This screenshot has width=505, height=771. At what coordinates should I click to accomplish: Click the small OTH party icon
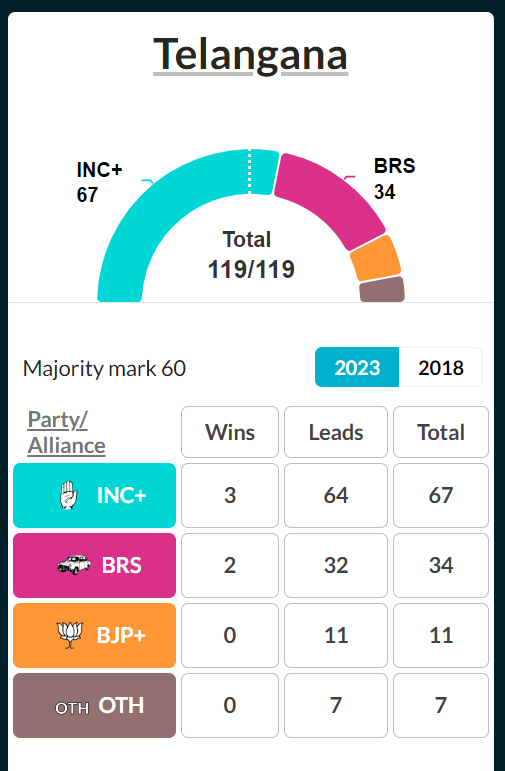72,708
